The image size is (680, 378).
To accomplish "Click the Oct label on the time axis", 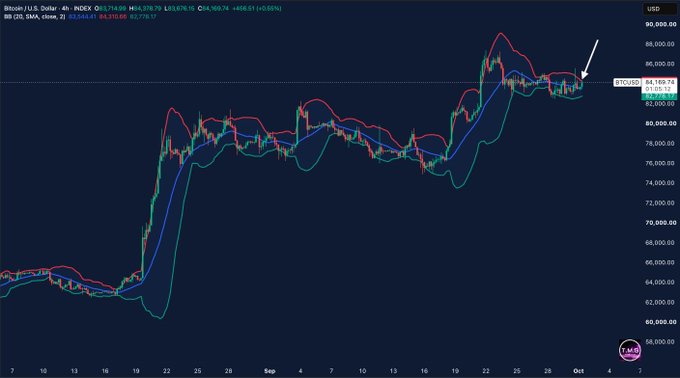I will pos(579,371).
